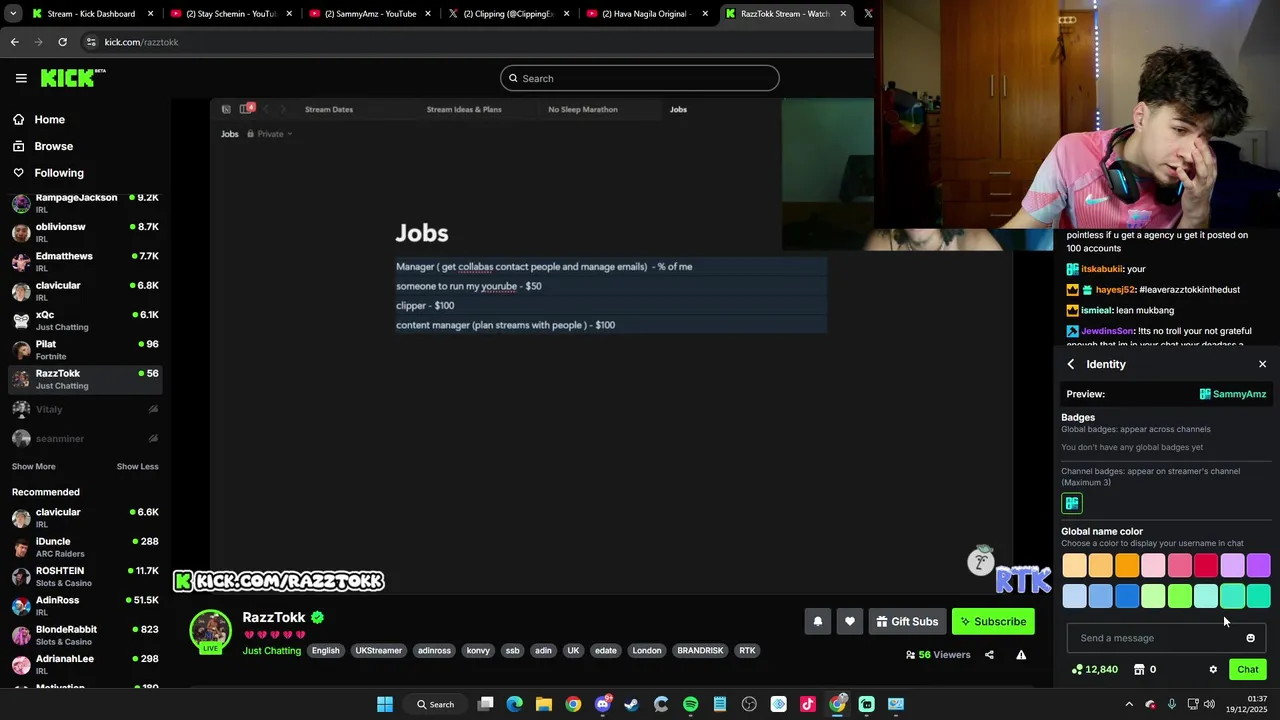Viewport: 1280px width, 720px height.
Task: Switch to Hava Nagila Original tab
Action: [647, 14]
